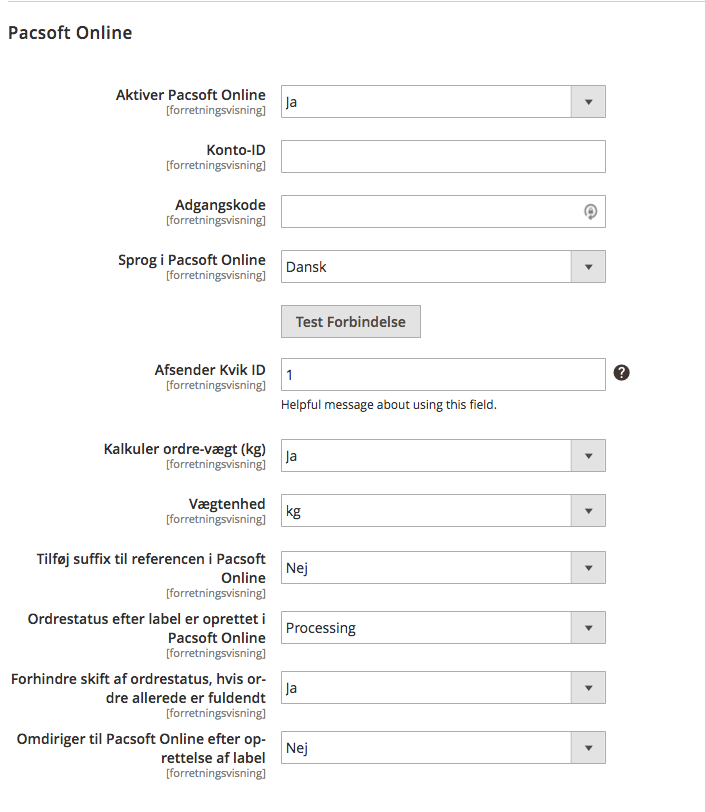
Task: Click the Afsender Kvik ID label
Action: coord(210,369)
